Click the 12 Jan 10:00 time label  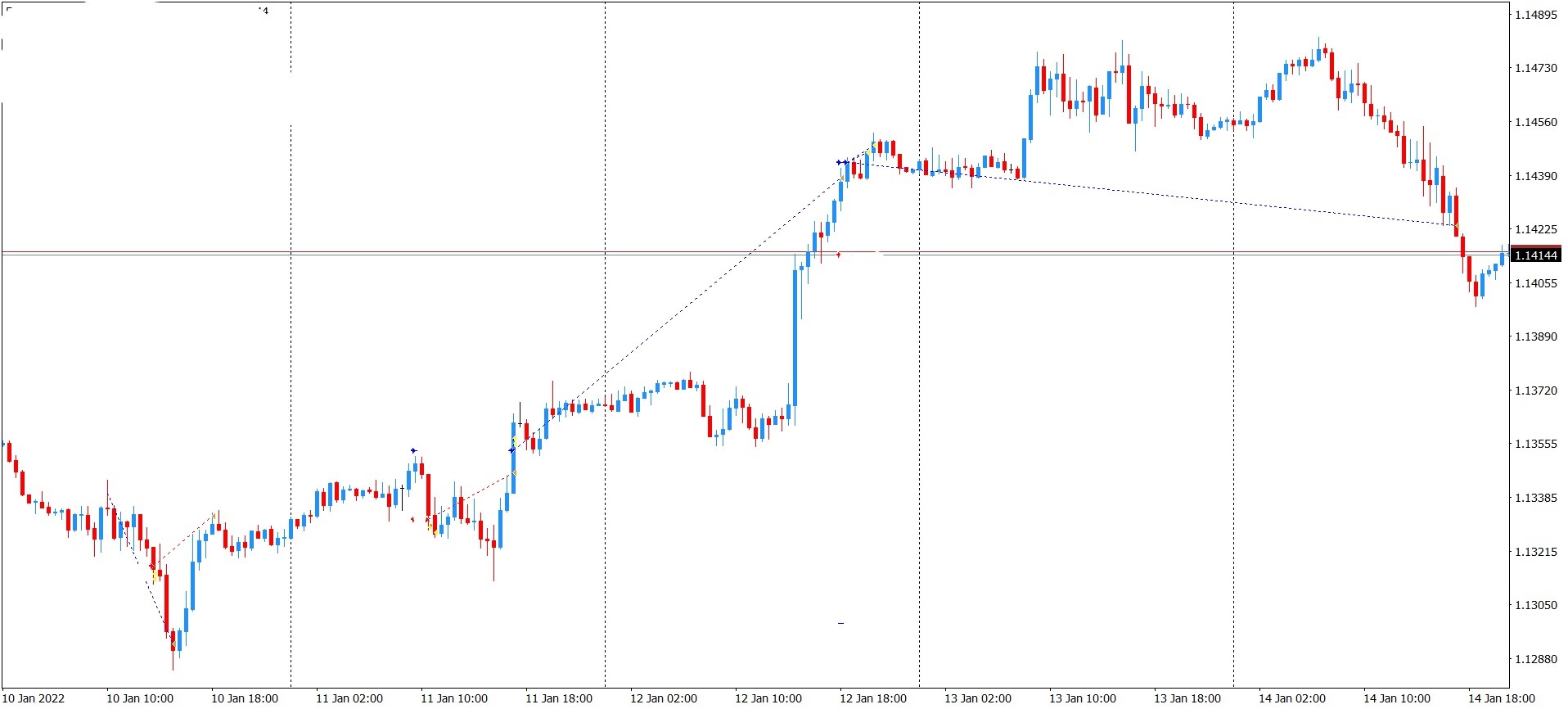[768, 698]
